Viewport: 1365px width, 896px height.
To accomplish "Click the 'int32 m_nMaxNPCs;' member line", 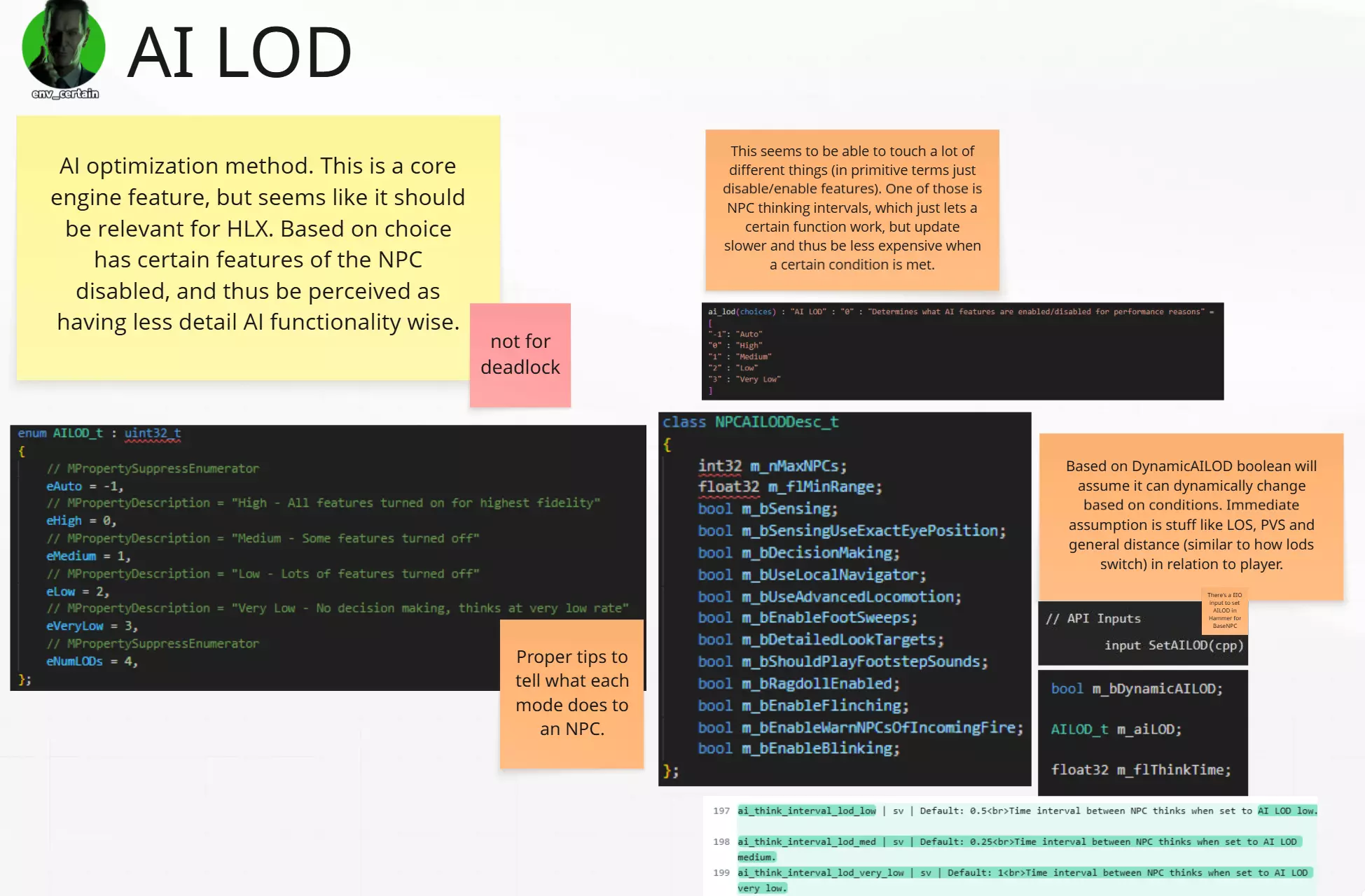I will pos(772,466).
